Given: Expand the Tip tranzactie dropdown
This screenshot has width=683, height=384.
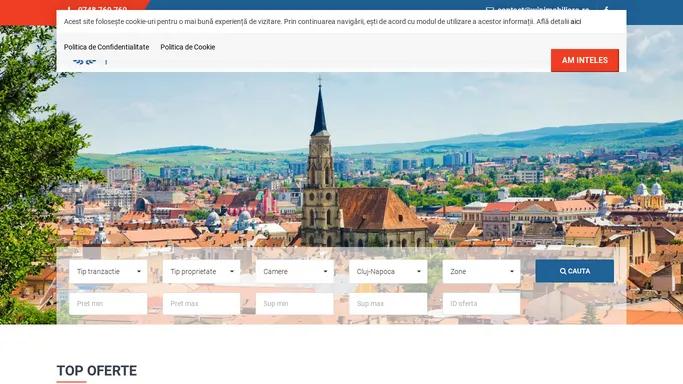Looking at the screenshot, I should [x=108, y=271].
